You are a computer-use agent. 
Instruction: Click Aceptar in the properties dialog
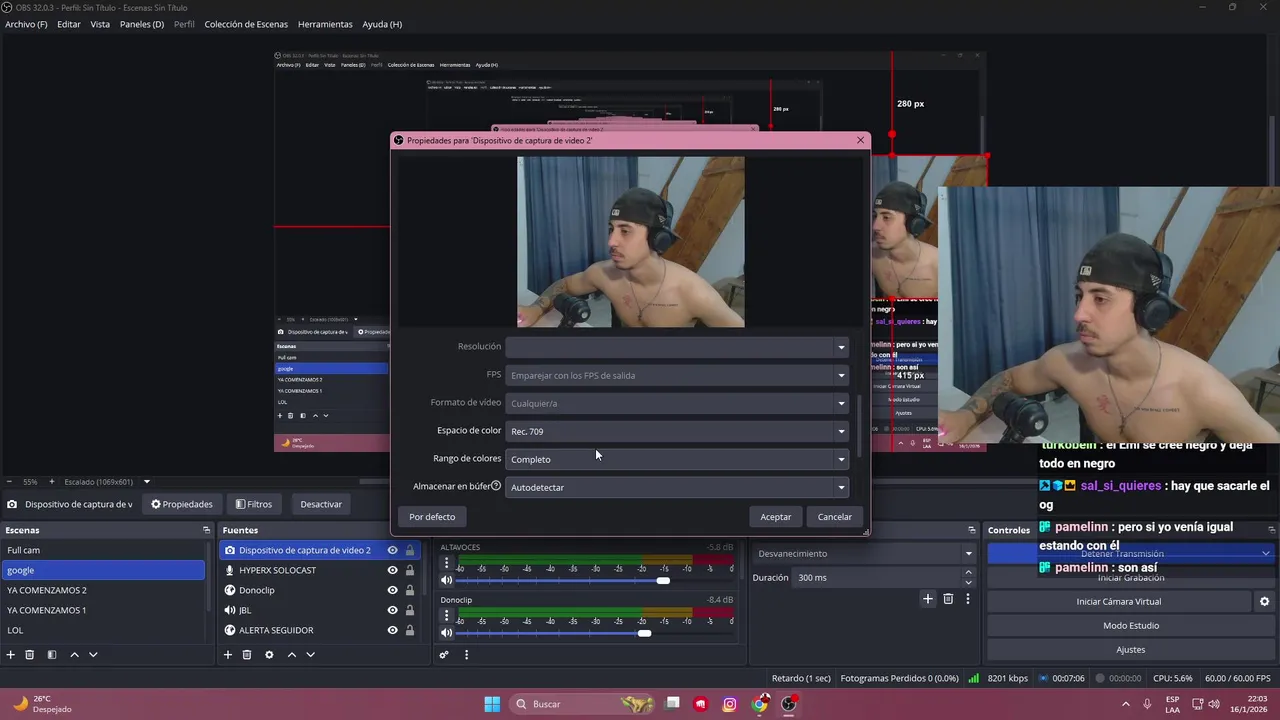tap(775, 517)
